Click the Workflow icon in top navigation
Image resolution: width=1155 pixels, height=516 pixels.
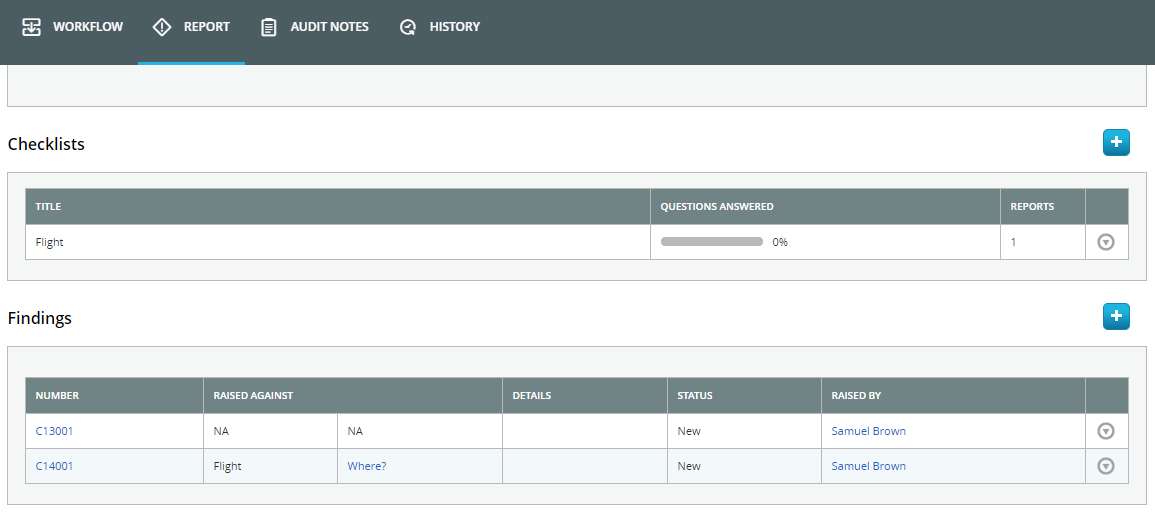point(32,27)
